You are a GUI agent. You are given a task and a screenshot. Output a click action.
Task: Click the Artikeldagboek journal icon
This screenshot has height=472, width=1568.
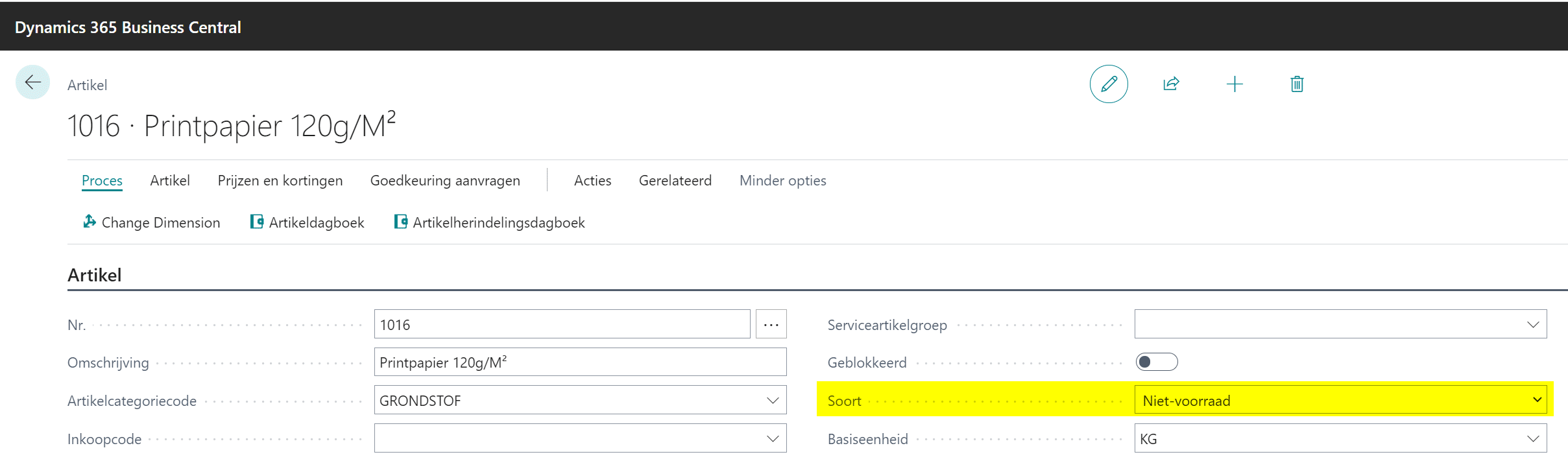coord(257,222)
